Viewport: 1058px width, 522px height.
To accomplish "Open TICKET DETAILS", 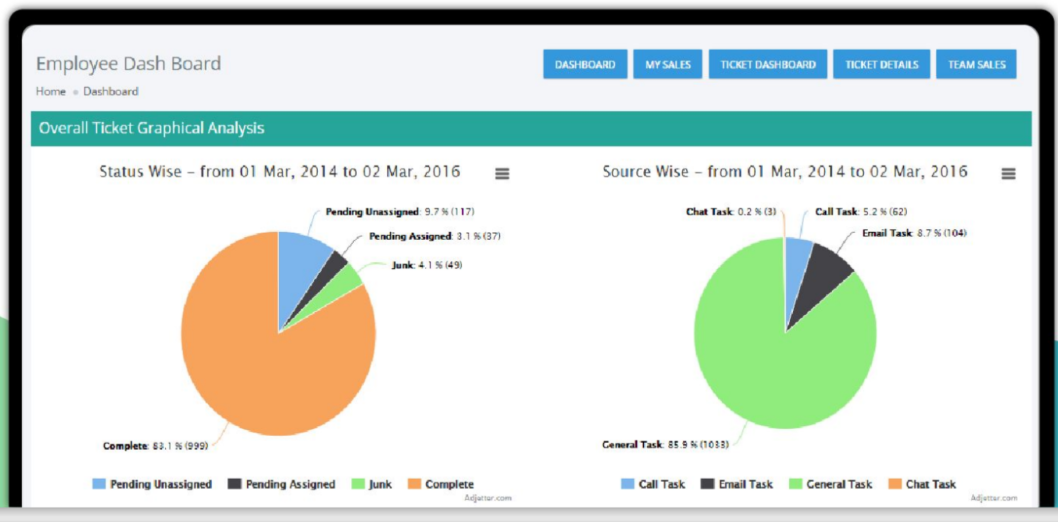I will (x=881, y=65).
